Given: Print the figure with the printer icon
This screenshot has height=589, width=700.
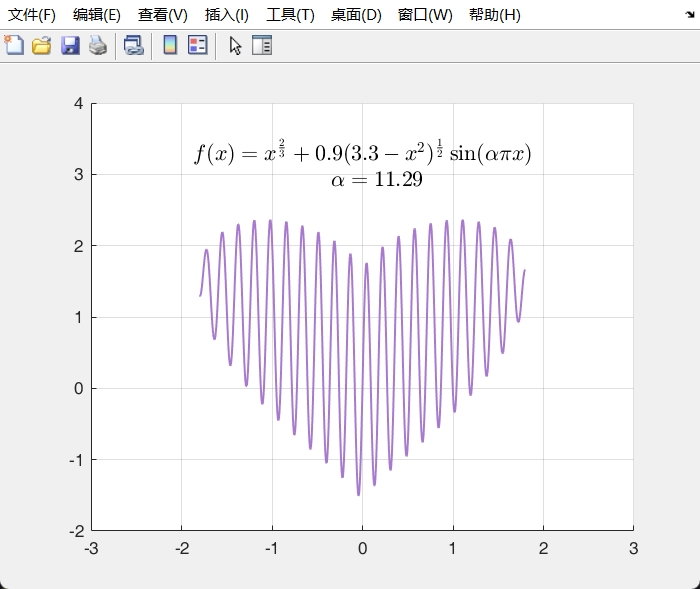Looking at the screenshot, I should click(97, 45).
